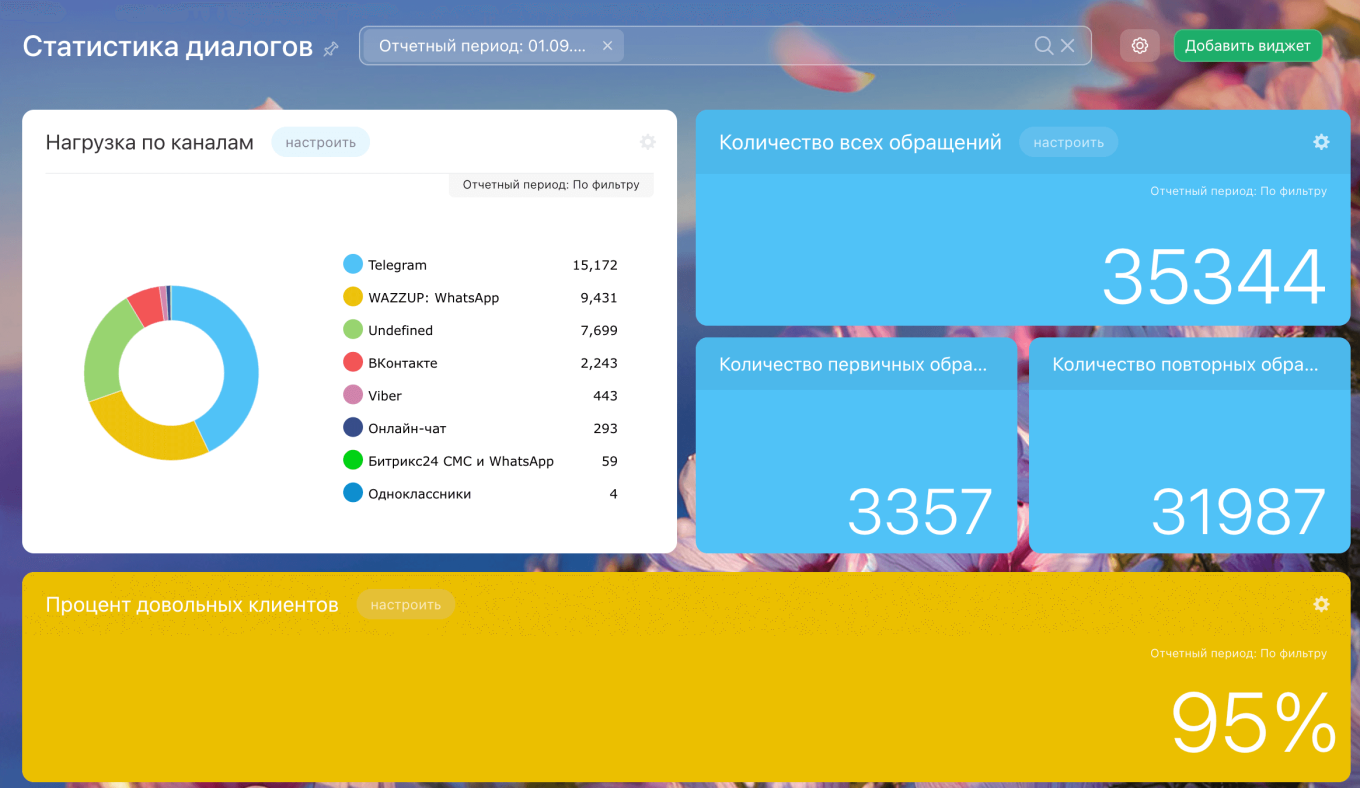Remove the Отчетный период filter chip

coord(607,46)
